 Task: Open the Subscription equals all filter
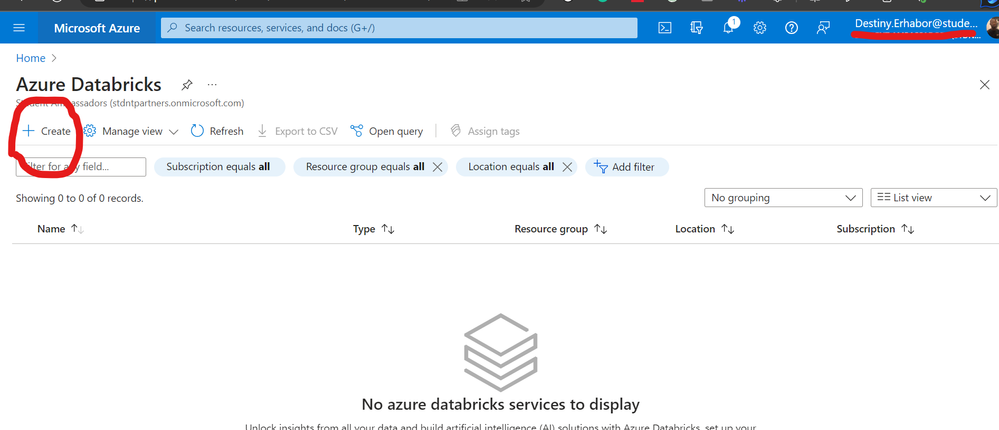click(218, 167)
